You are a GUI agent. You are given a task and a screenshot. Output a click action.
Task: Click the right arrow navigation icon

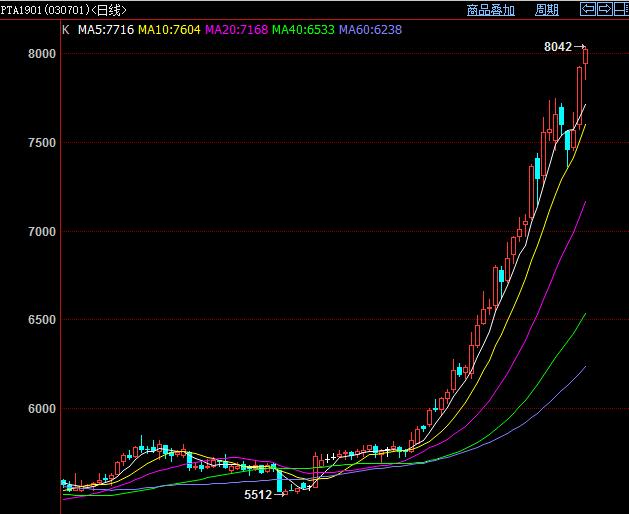pyautogui.click(x=603, y=9)
